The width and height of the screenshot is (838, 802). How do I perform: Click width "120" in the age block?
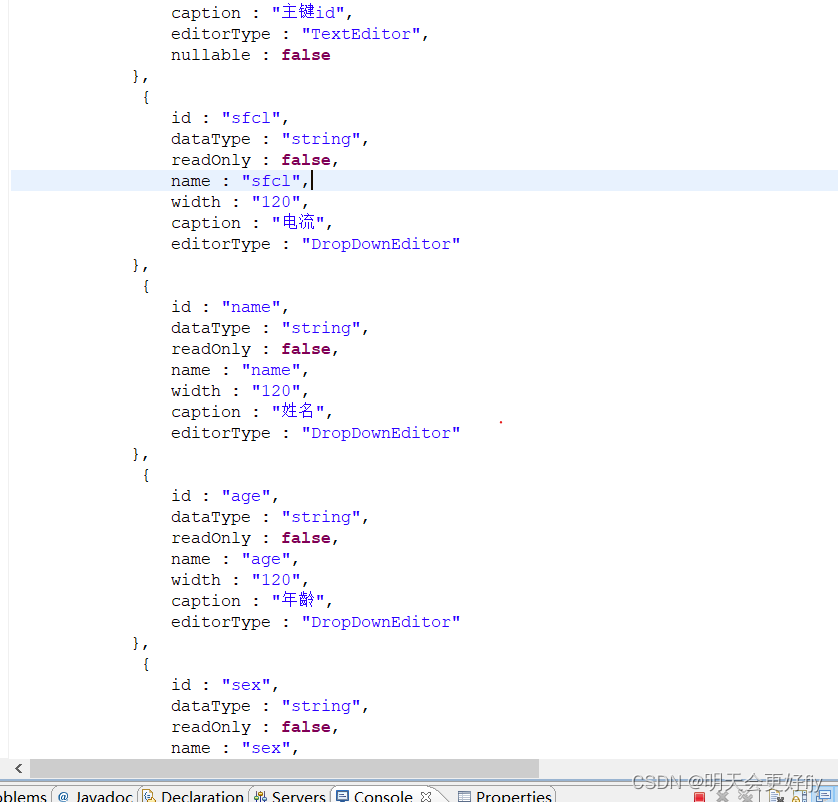276,580
